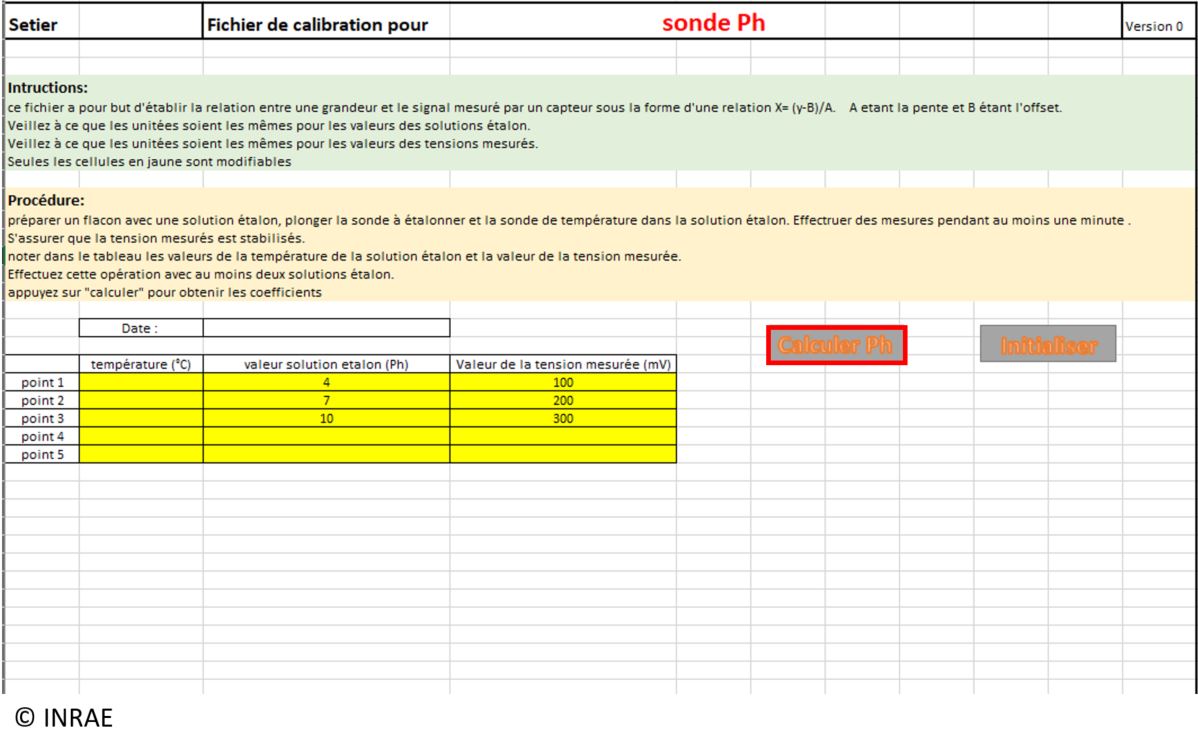Select the 'Version 0' cell
The image size is (1198, 735).
point(1154,27)
